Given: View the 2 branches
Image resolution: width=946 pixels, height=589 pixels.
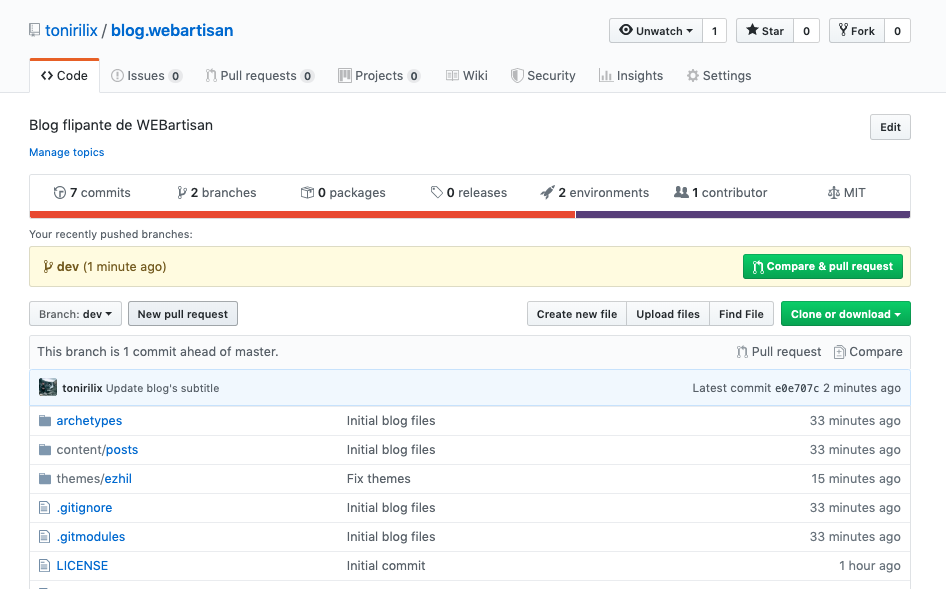Looking at the screenshot, I should click(x=216, y=193).
